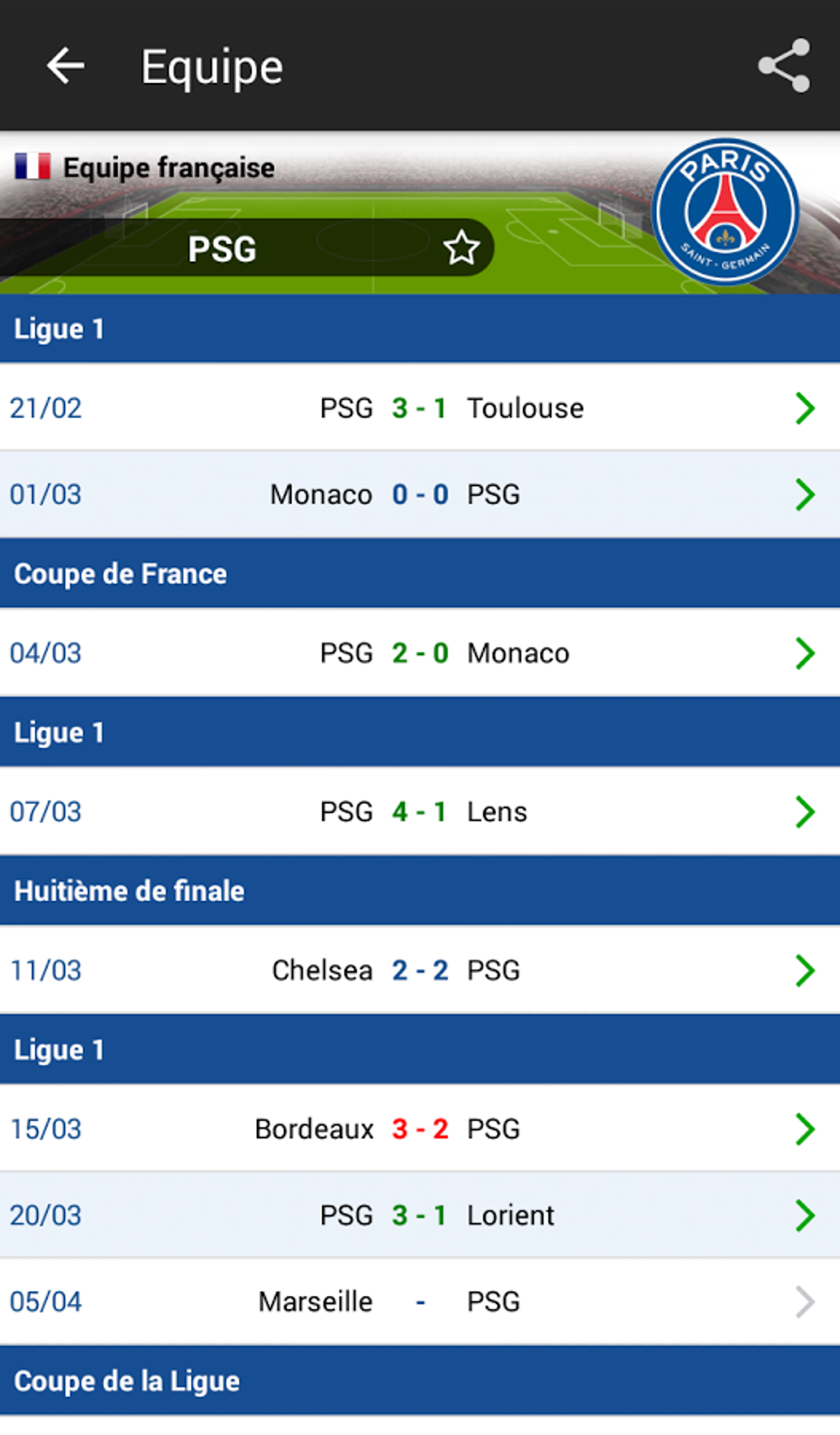Open Chelsea 2-2 PSG details arrow
Image resolution: width=840 pixels, height=1435 pixels.
[805, 970]
